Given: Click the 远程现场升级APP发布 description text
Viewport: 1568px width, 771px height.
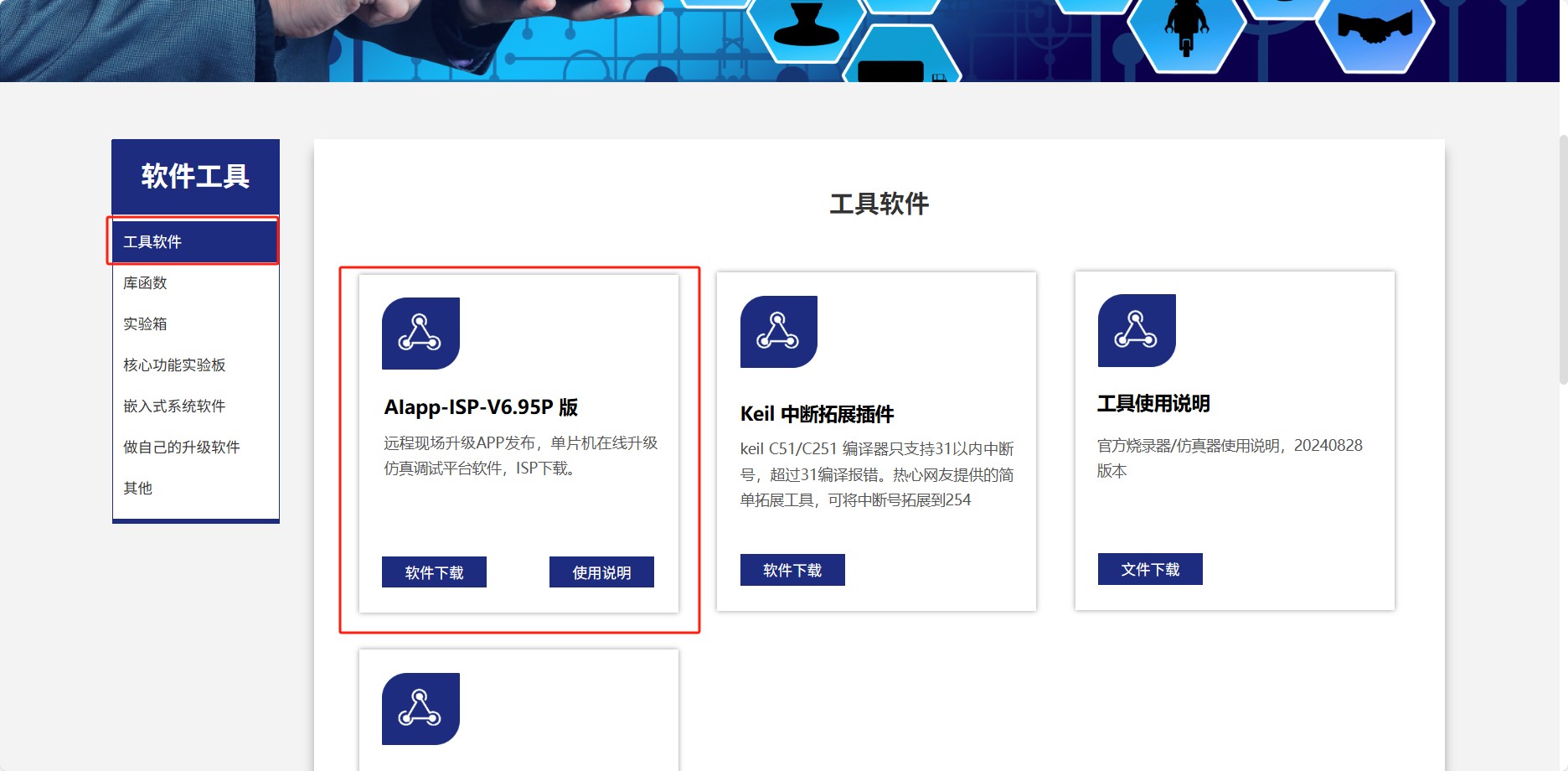Looking at the screenshot, I should (x=521, y=455).
